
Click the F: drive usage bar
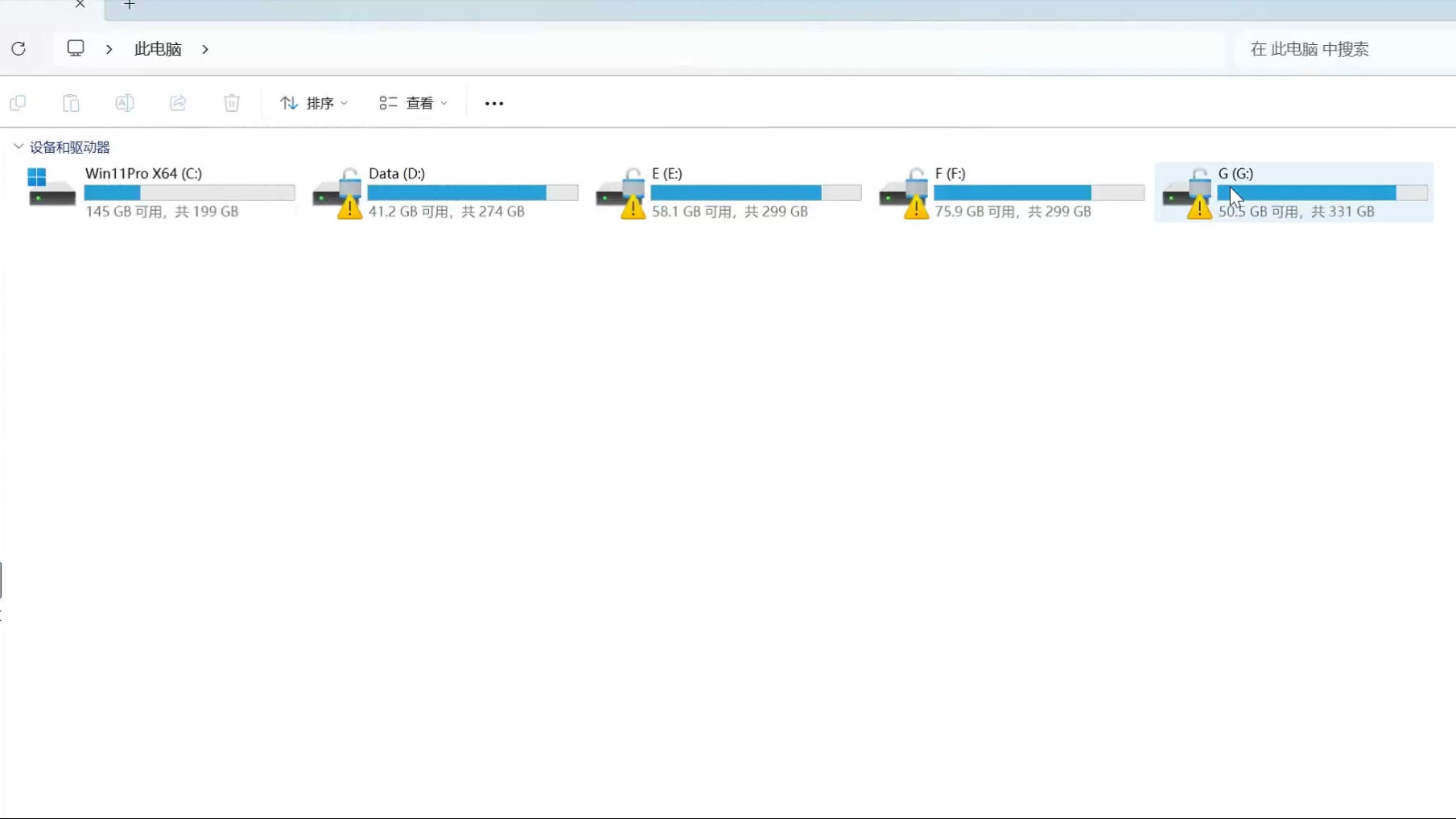[1039, 193]
